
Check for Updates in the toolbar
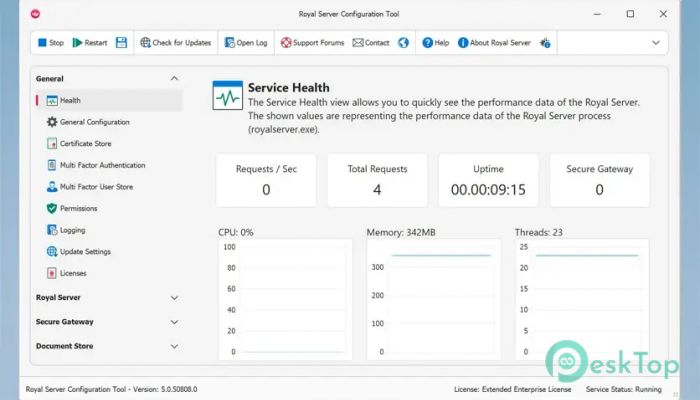point(175,43)
